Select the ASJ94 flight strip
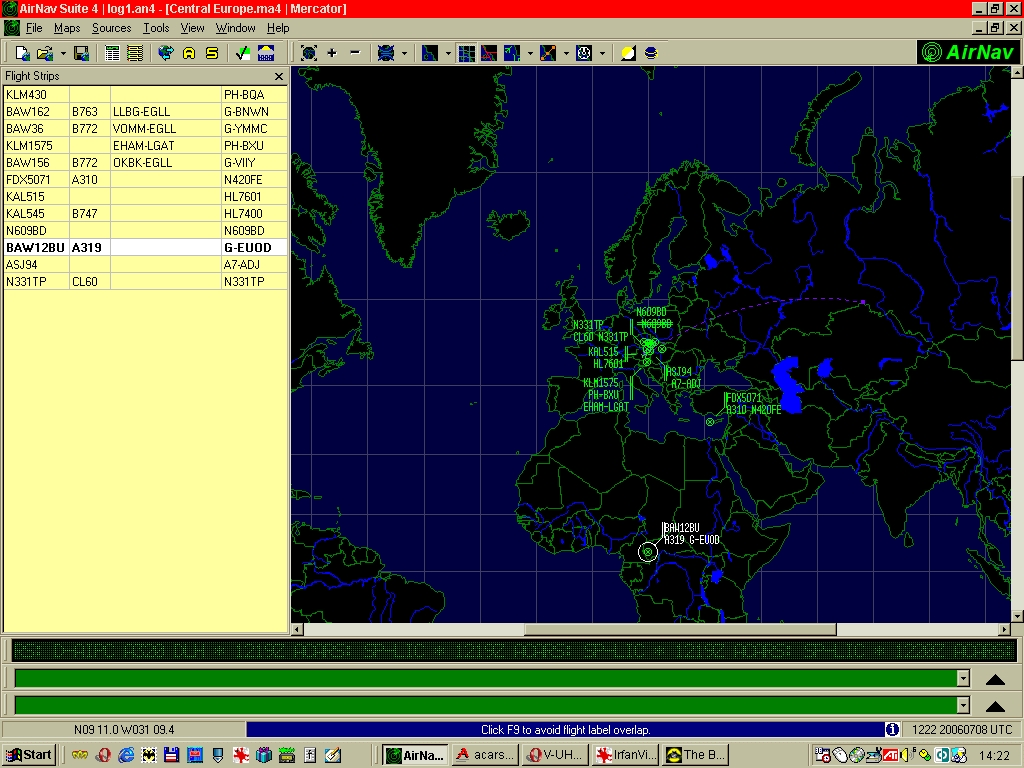1024x768 pixels. [146, 264]
